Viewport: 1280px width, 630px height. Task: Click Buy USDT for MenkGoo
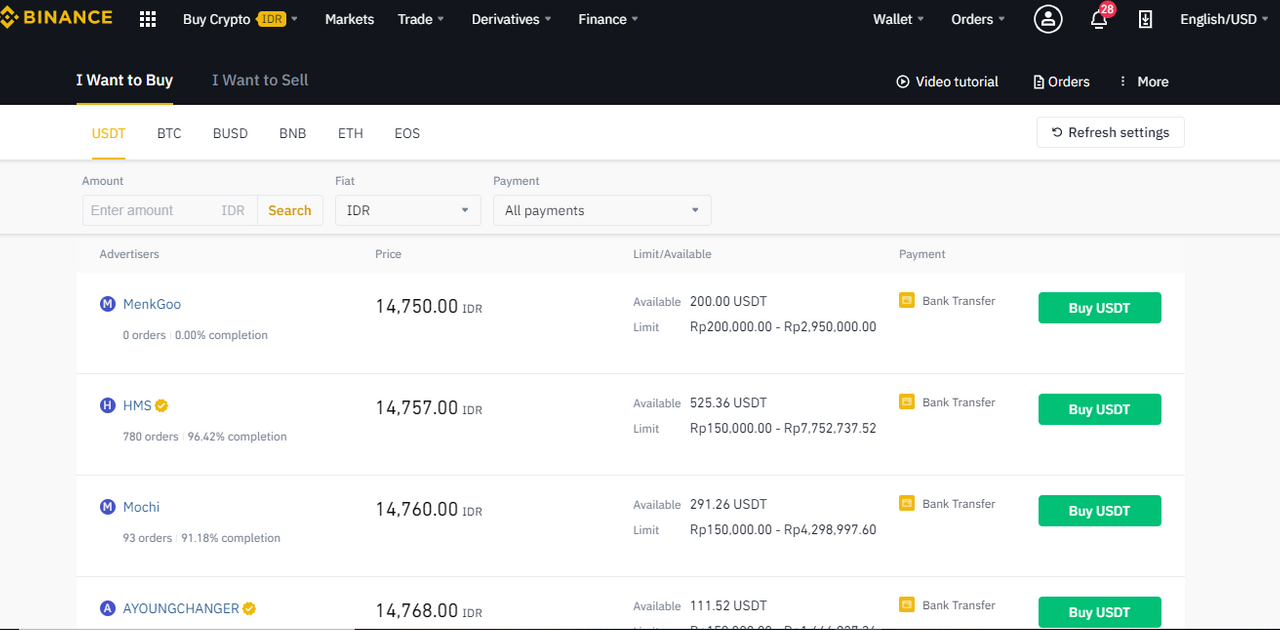click(x=1100, y=308)
